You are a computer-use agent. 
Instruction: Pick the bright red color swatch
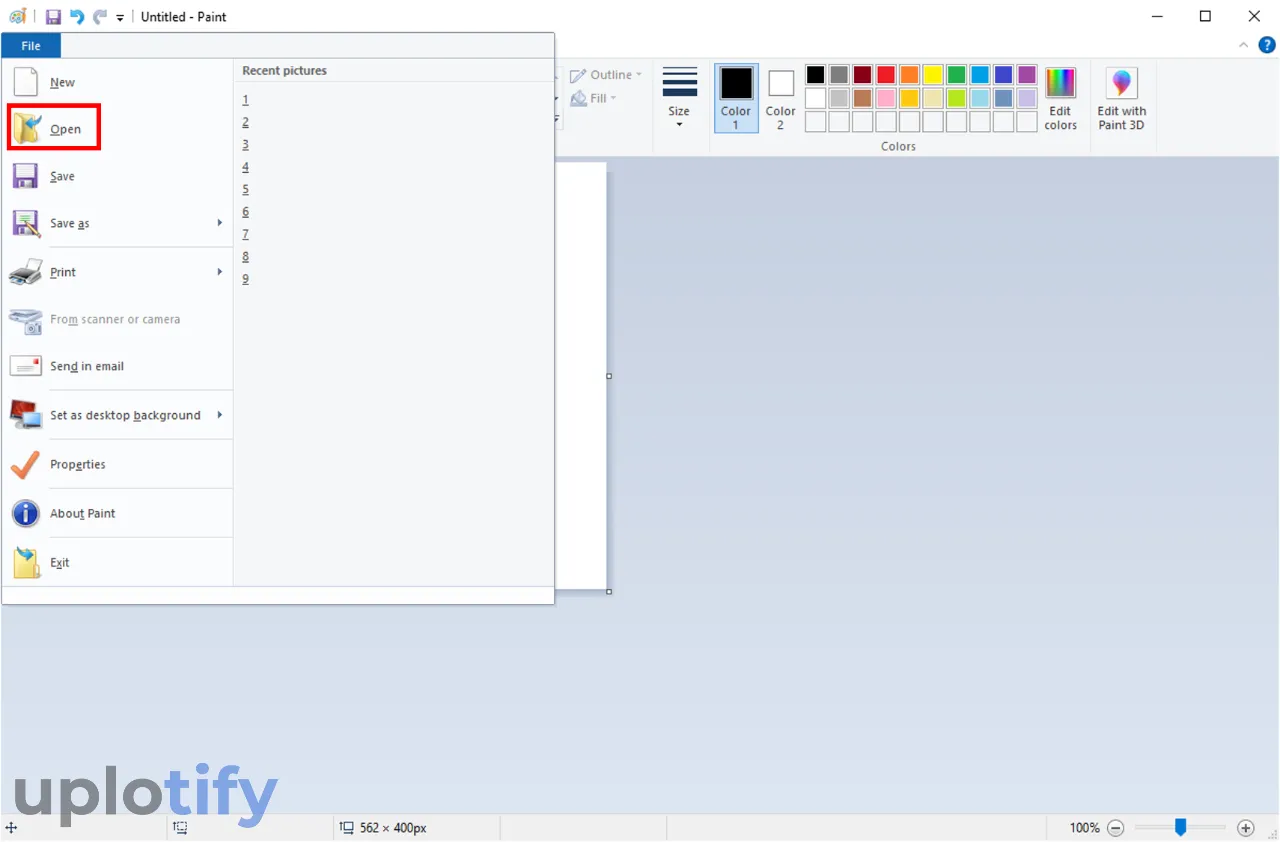point(886,75)
